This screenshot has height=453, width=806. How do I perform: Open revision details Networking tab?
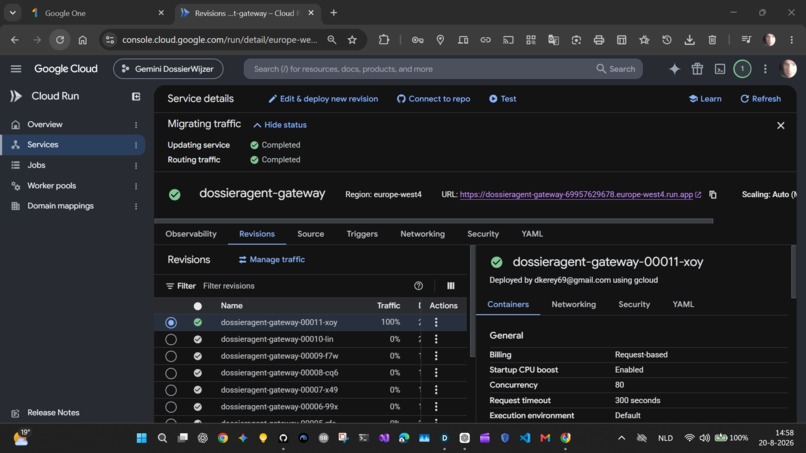[x=574, y=304]
